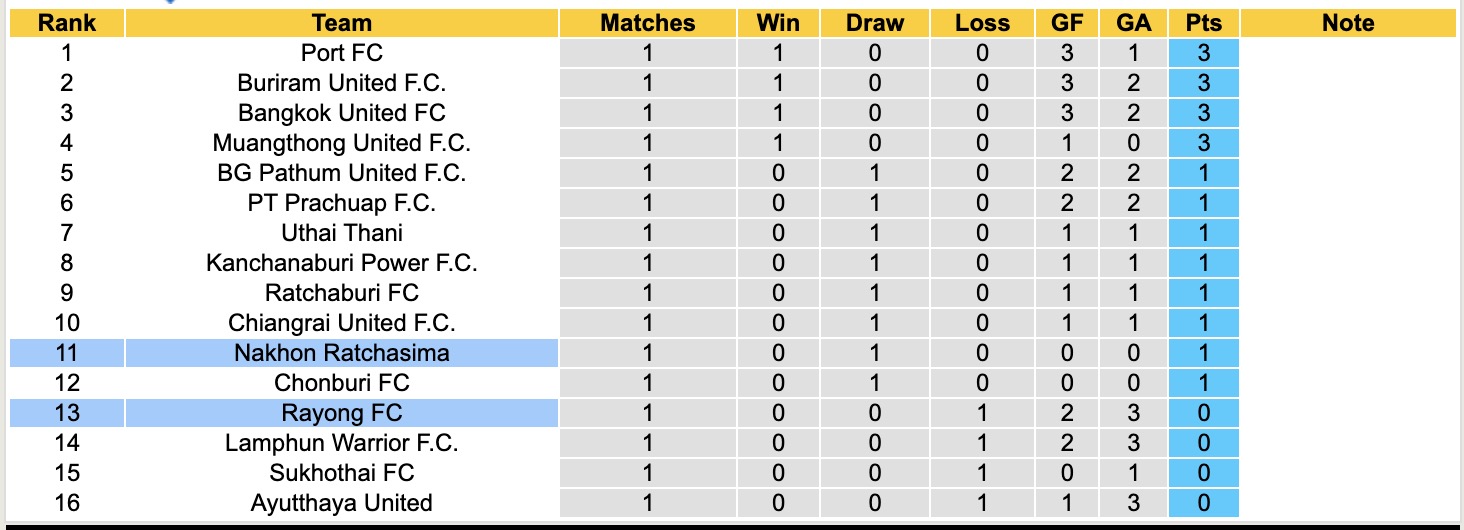Click the Pts column header
The image size is (1464, 530).
click(1203, 23)
